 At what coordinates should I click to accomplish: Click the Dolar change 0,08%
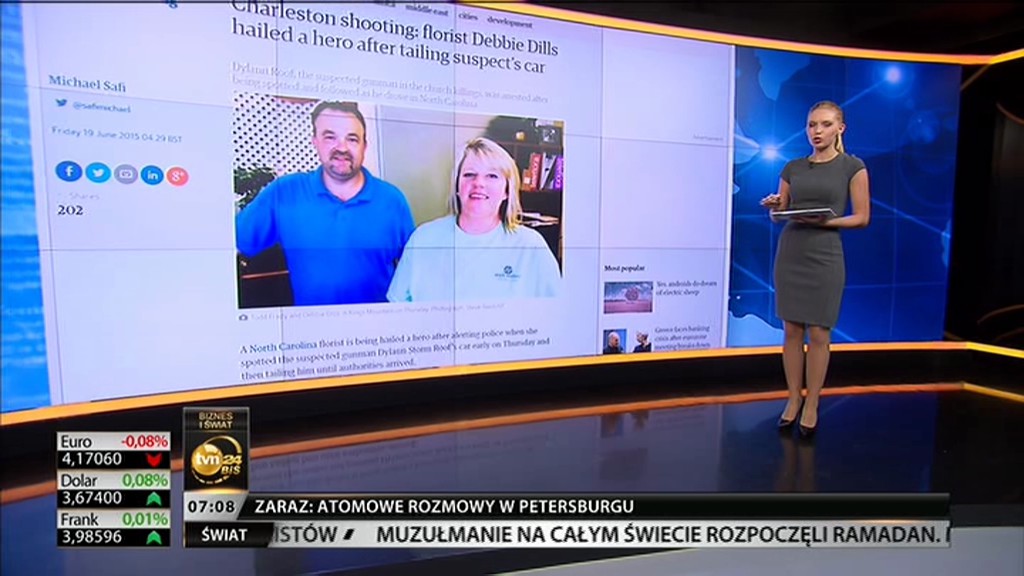(144, 481)
